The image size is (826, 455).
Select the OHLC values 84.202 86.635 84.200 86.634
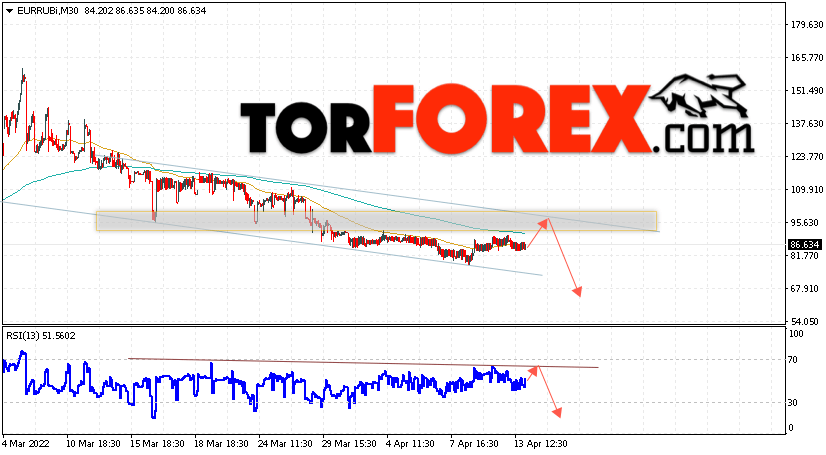coord(145,11)
